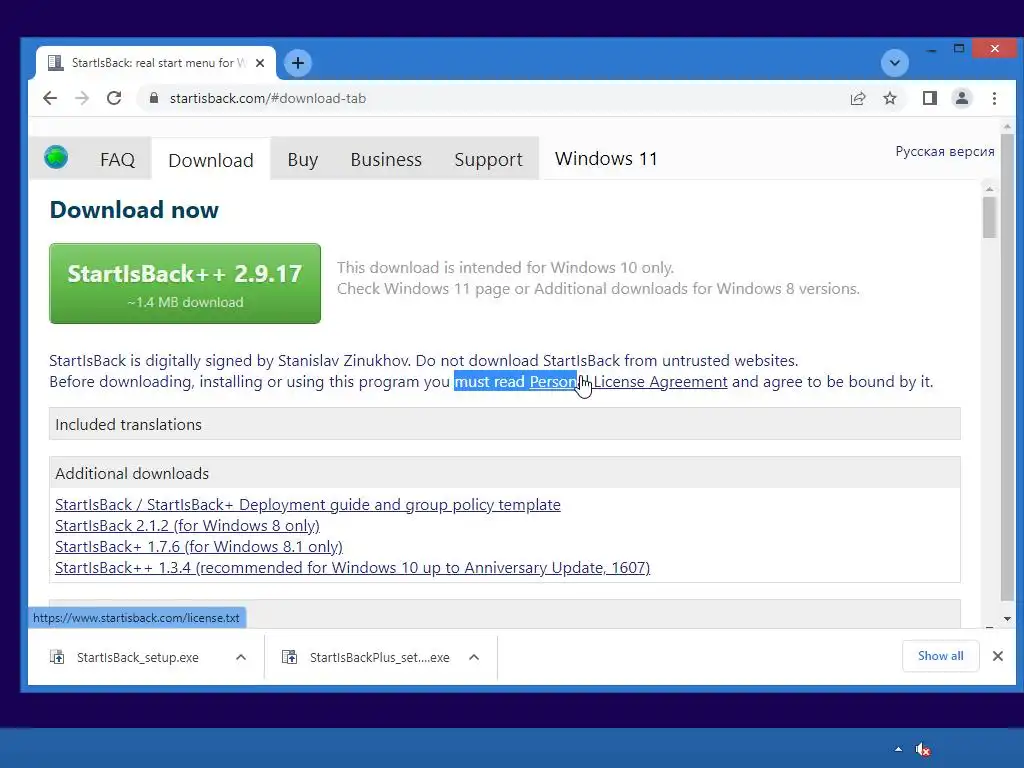Switch to the Buy tab
1024x768 pixels.
click(302, 159)
